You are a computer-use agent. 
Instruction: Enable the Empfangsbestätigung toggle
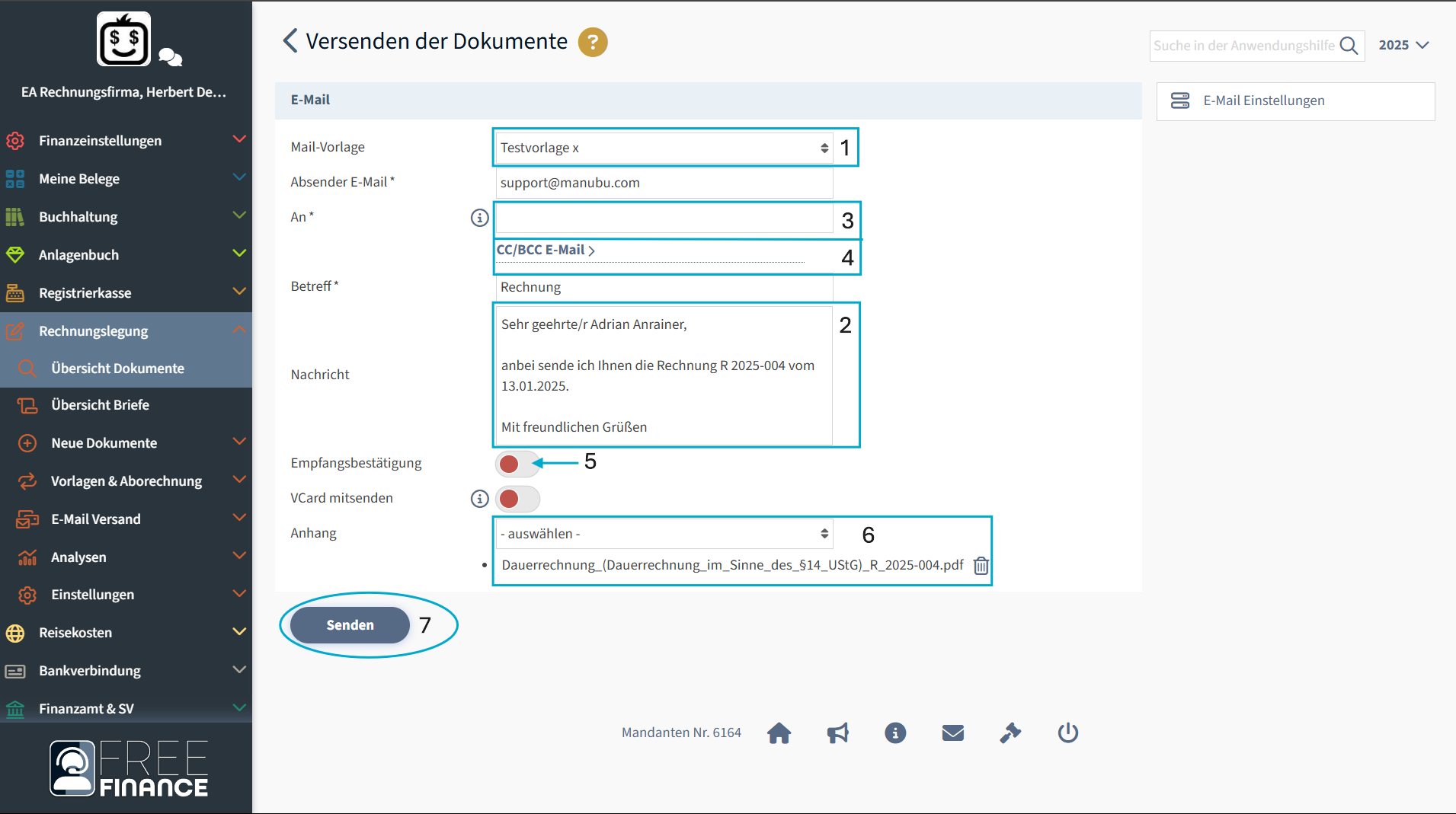[518, 463]
